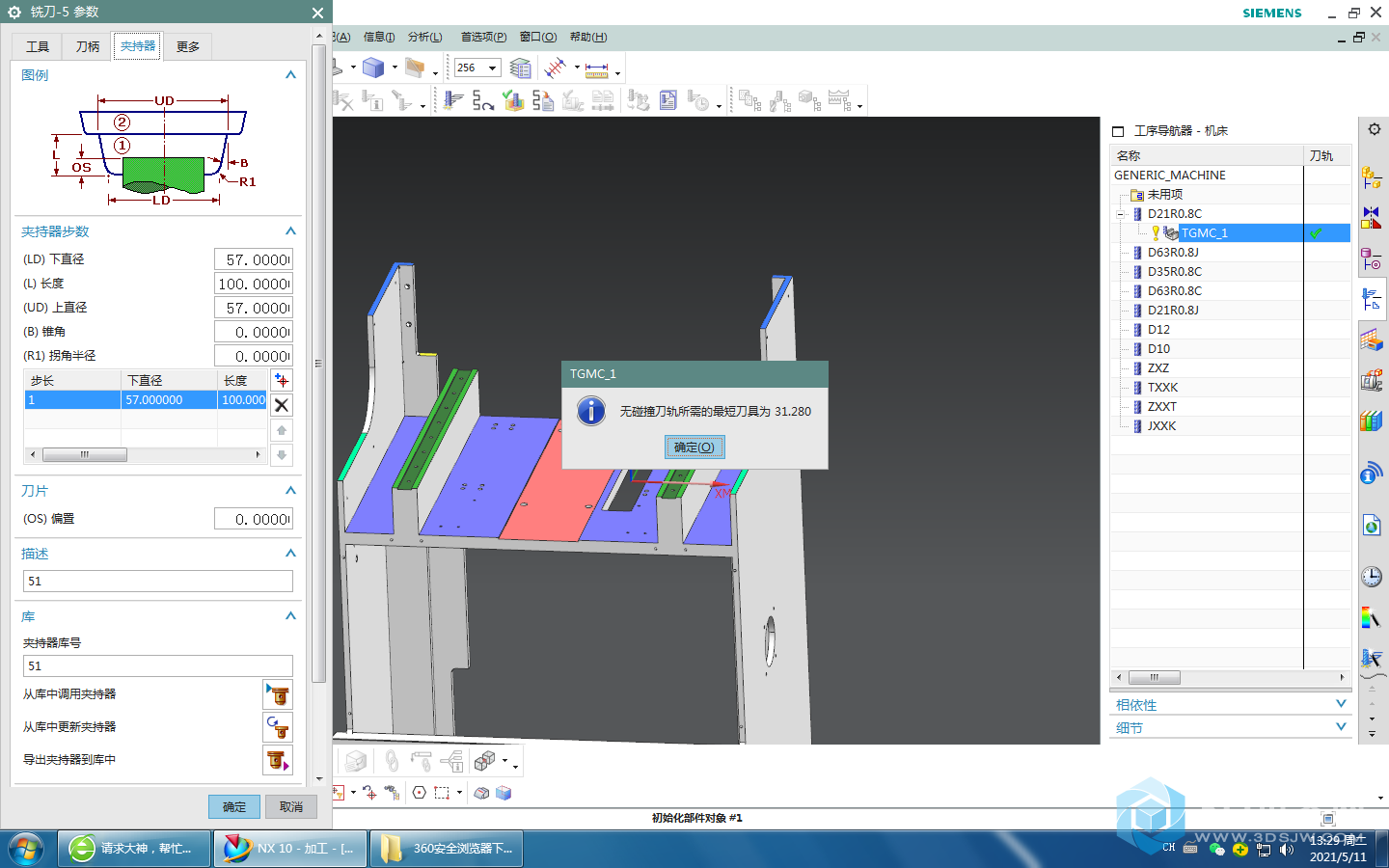Select step row 1 in holder table
The image size is (1389, 868).
click(146, 399)
